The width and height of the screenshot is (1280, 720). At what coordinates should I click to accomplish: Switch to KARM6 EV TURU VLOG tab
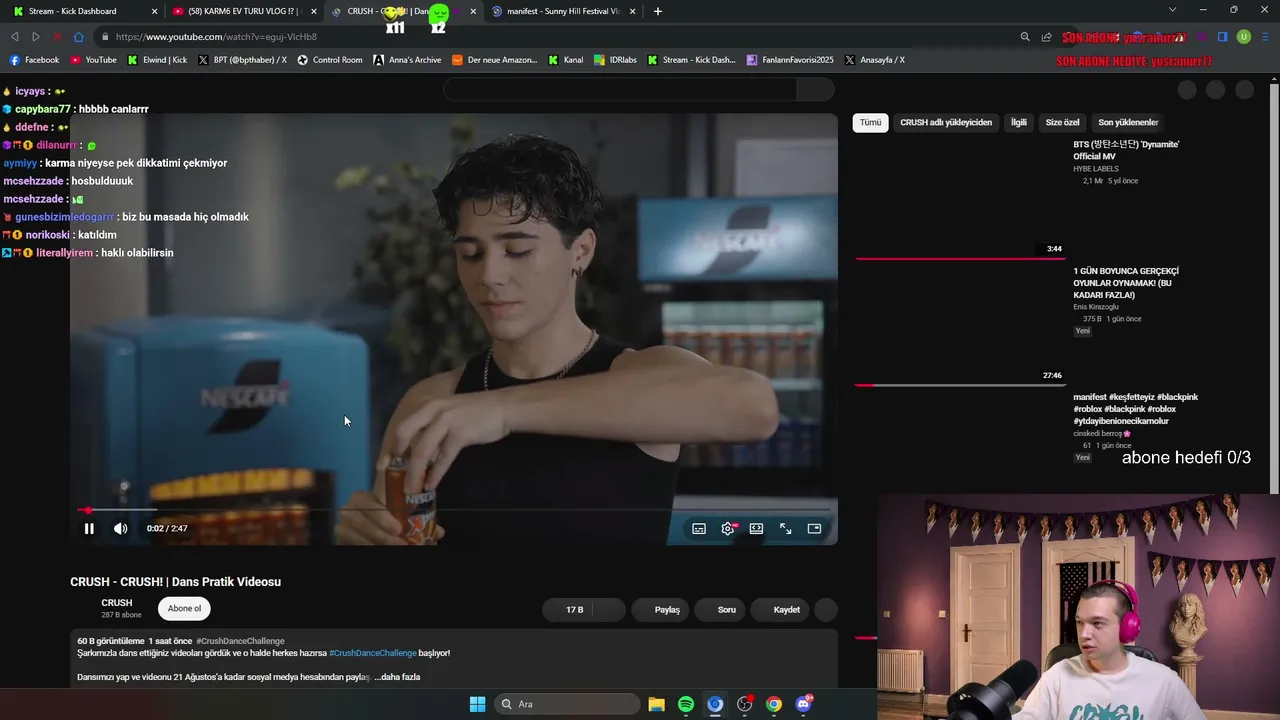coord(244,11)
